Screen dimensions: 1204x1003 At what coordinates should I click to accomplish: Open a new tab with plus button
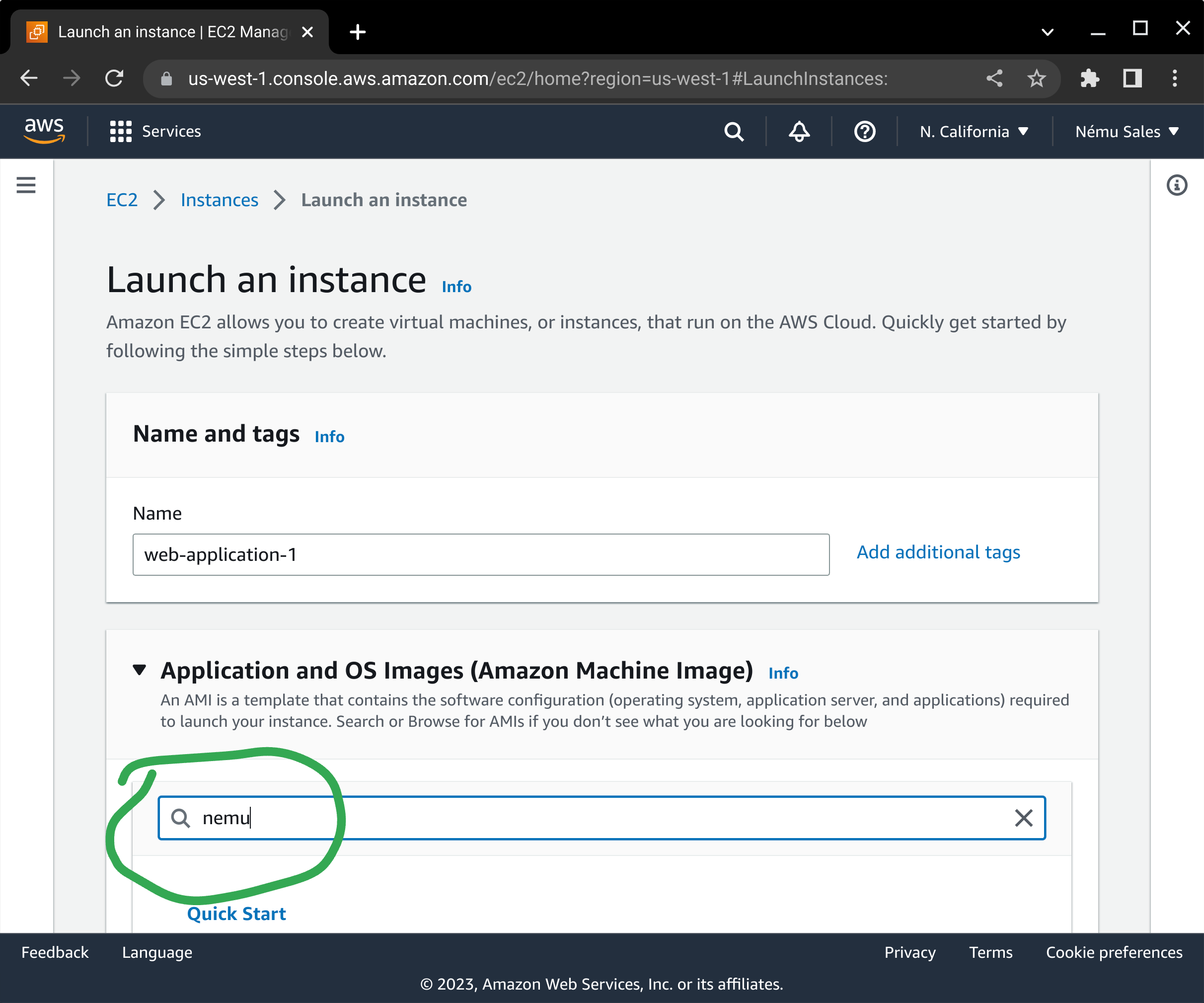coord(357,32)
